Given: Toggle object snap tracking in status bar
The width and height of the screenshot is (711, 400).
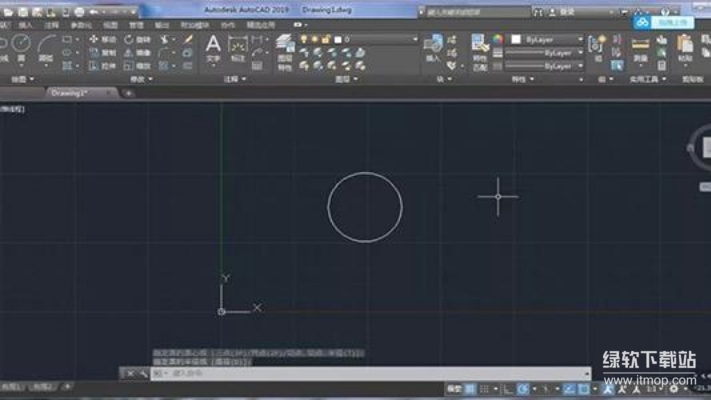Looking at the screenshot, I should [569, 389].
